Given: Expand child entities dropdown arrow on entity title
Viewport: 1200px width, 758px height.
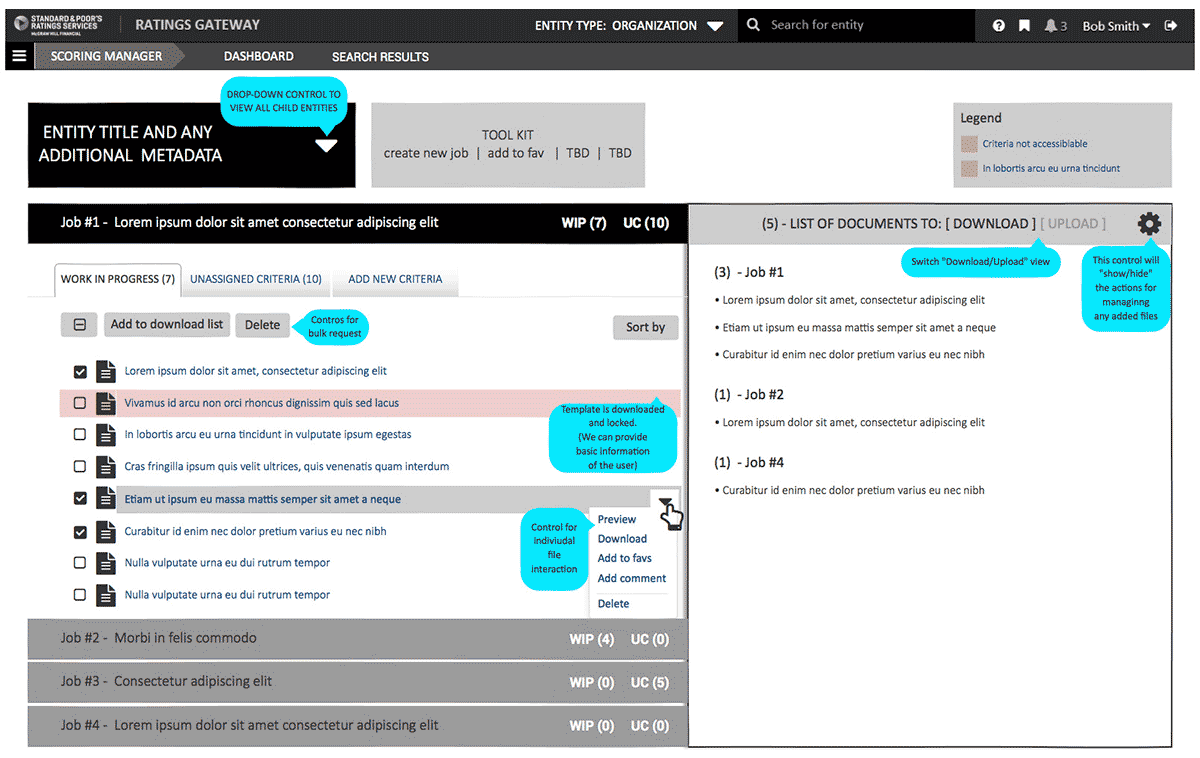Looking at the screenshot, I should [326, 146].
